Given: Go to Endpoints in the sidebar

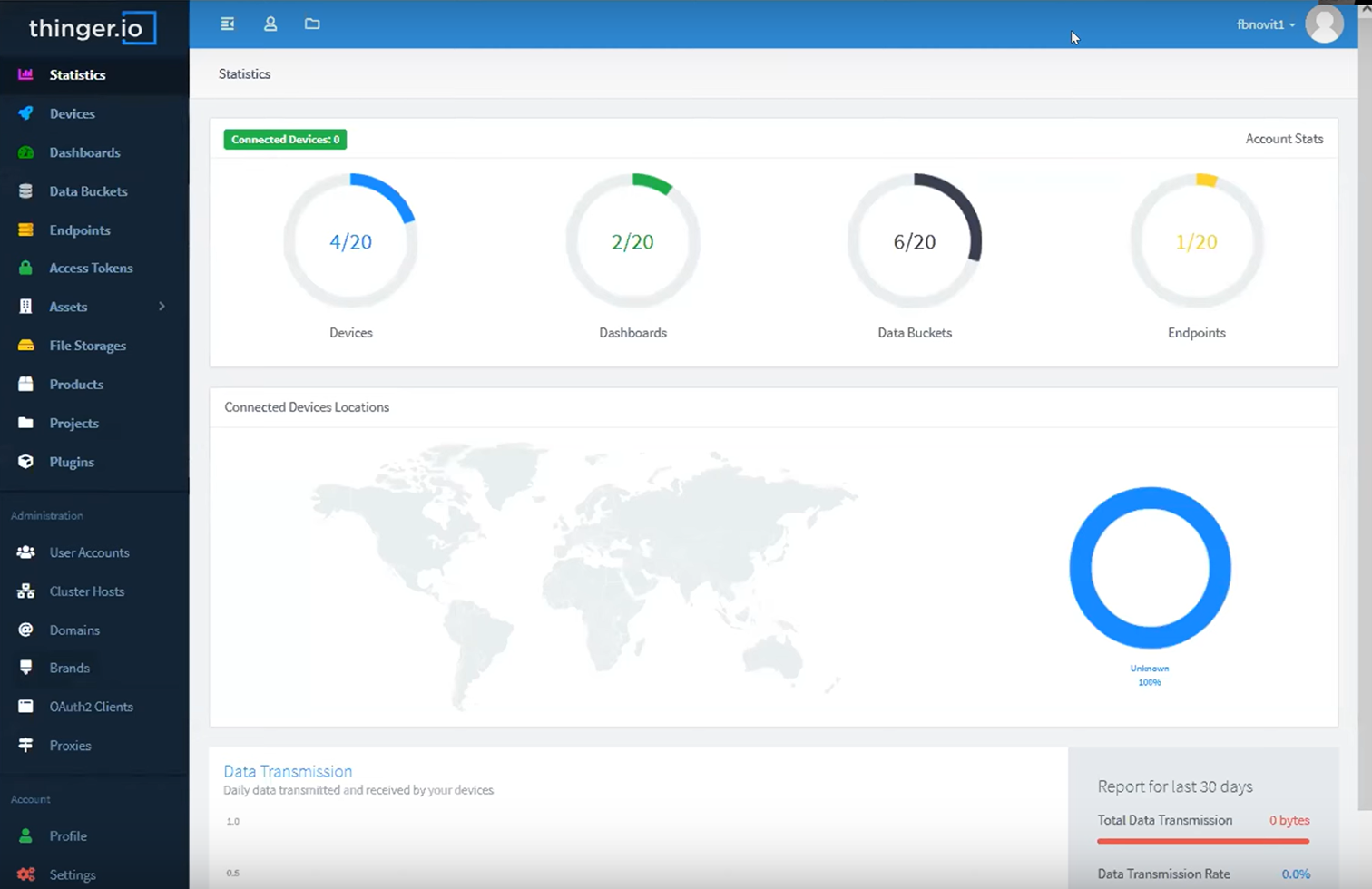Looking at the screenshot, I should click(80, 230).
